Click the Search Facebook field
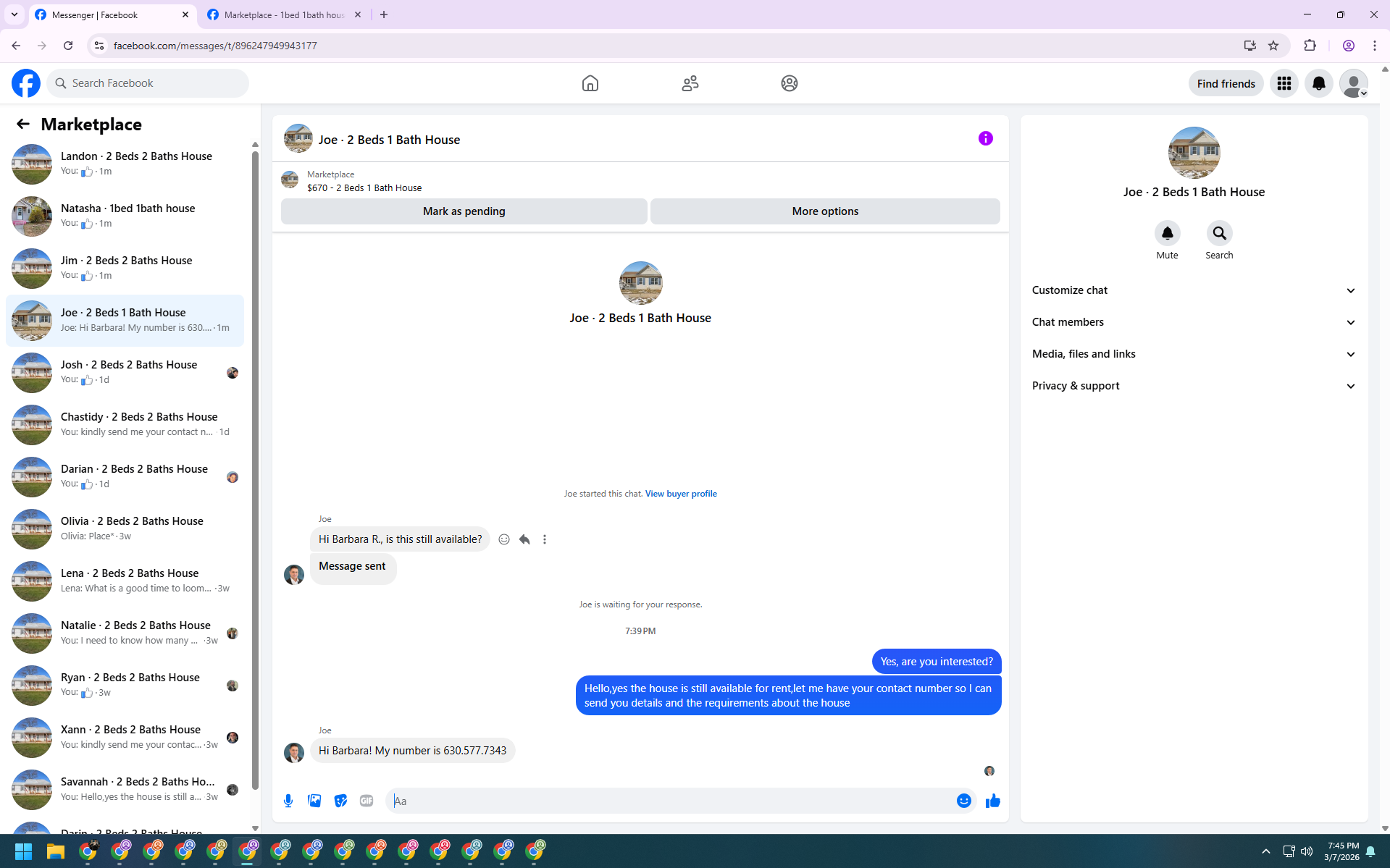Image resolution: width=1390 pixels, height=868 pixels. tap(148, 83)
